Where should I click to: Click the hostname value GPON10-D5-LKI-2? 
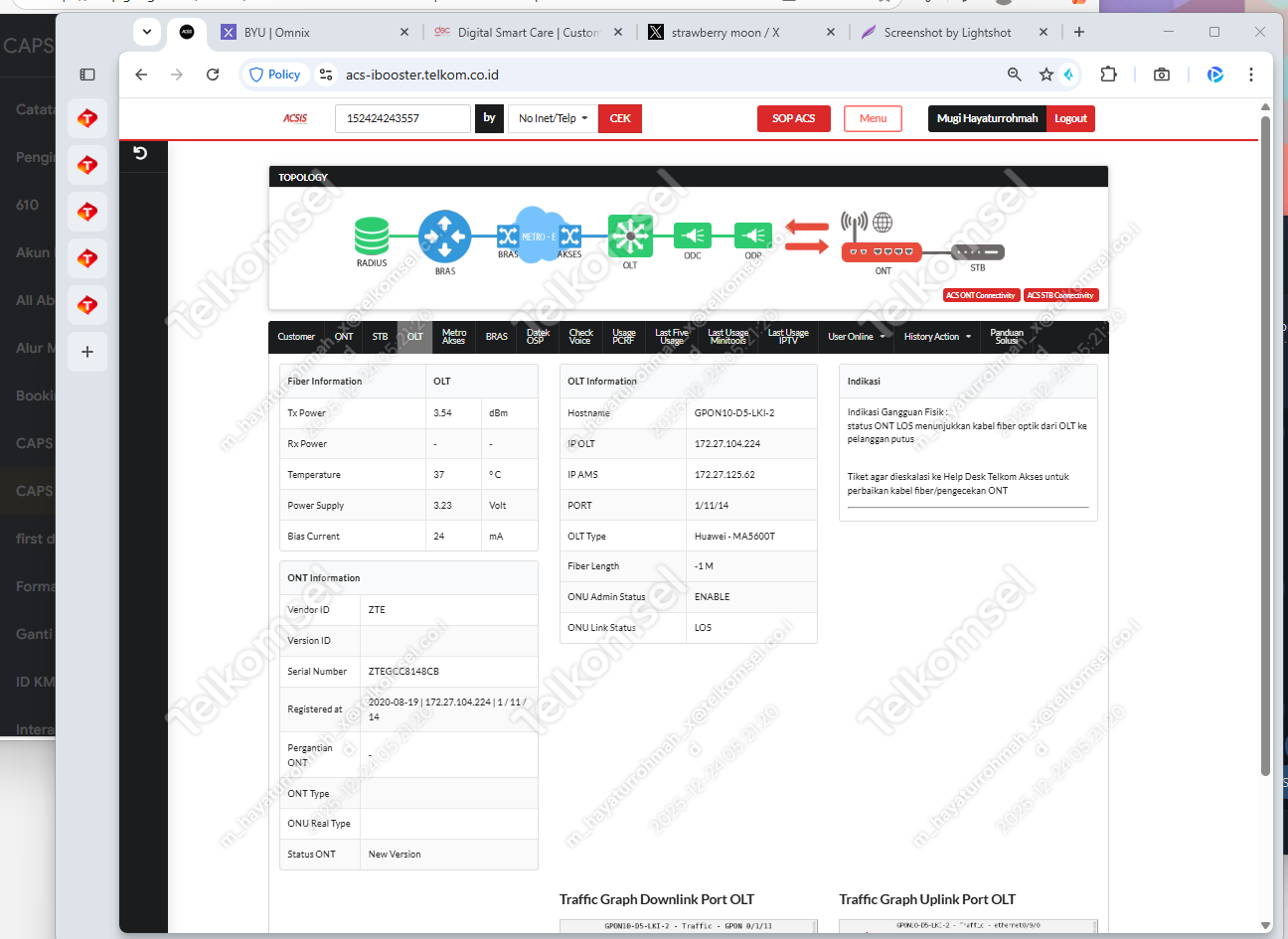click(x=734, y=413)
